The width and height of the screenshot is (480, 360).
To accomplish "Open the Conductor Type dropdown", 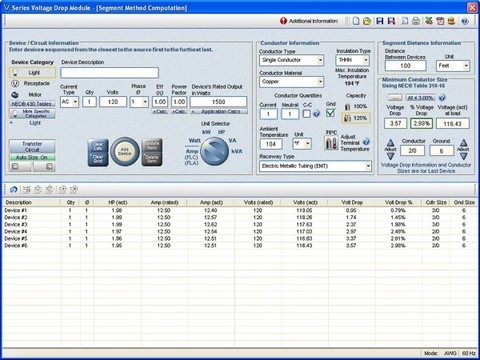I will [291, 60].
